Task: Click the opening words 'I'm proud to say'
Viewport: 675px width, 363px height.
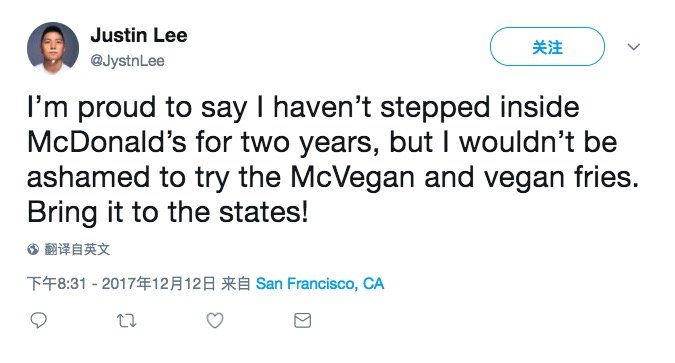Action: pyautogui.click(x=137, y=108)
